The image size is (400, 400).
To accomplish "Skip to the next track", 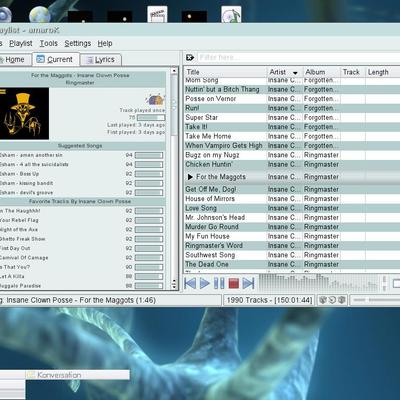I will pyautogui.click(x=248, y=283).
